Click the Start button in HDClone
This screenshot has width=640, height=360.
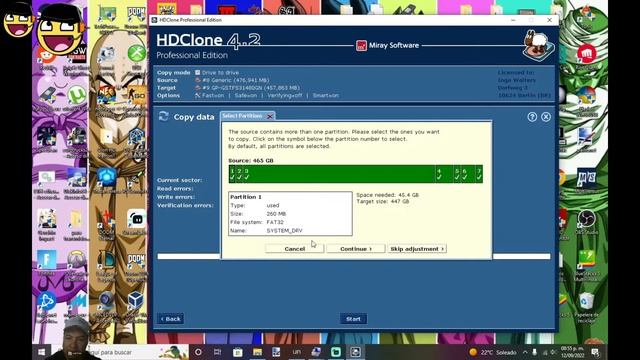[x=353, y=319]
